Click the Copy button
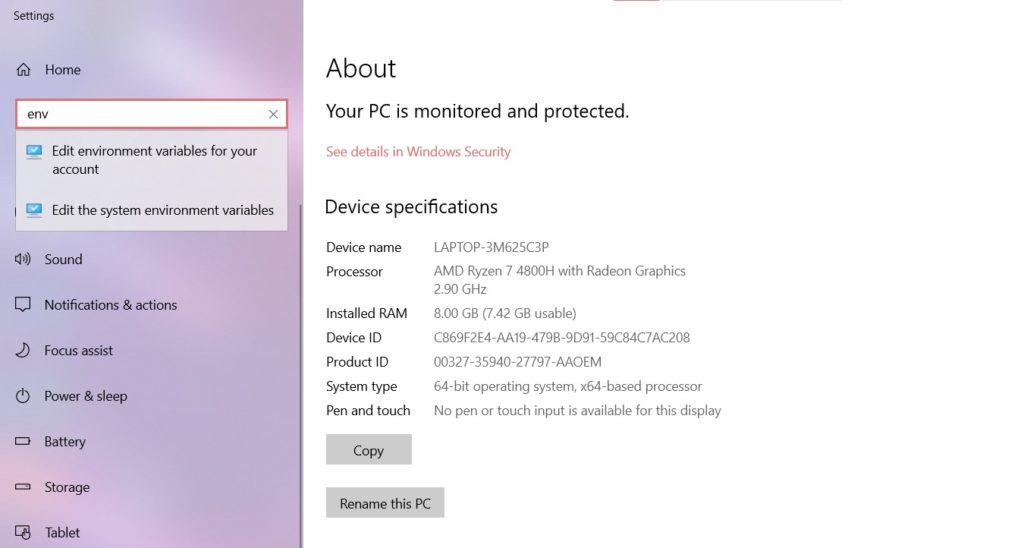The height and width of the screenshot is (548, 1024). pyautogui.click(x=368, y=450)
